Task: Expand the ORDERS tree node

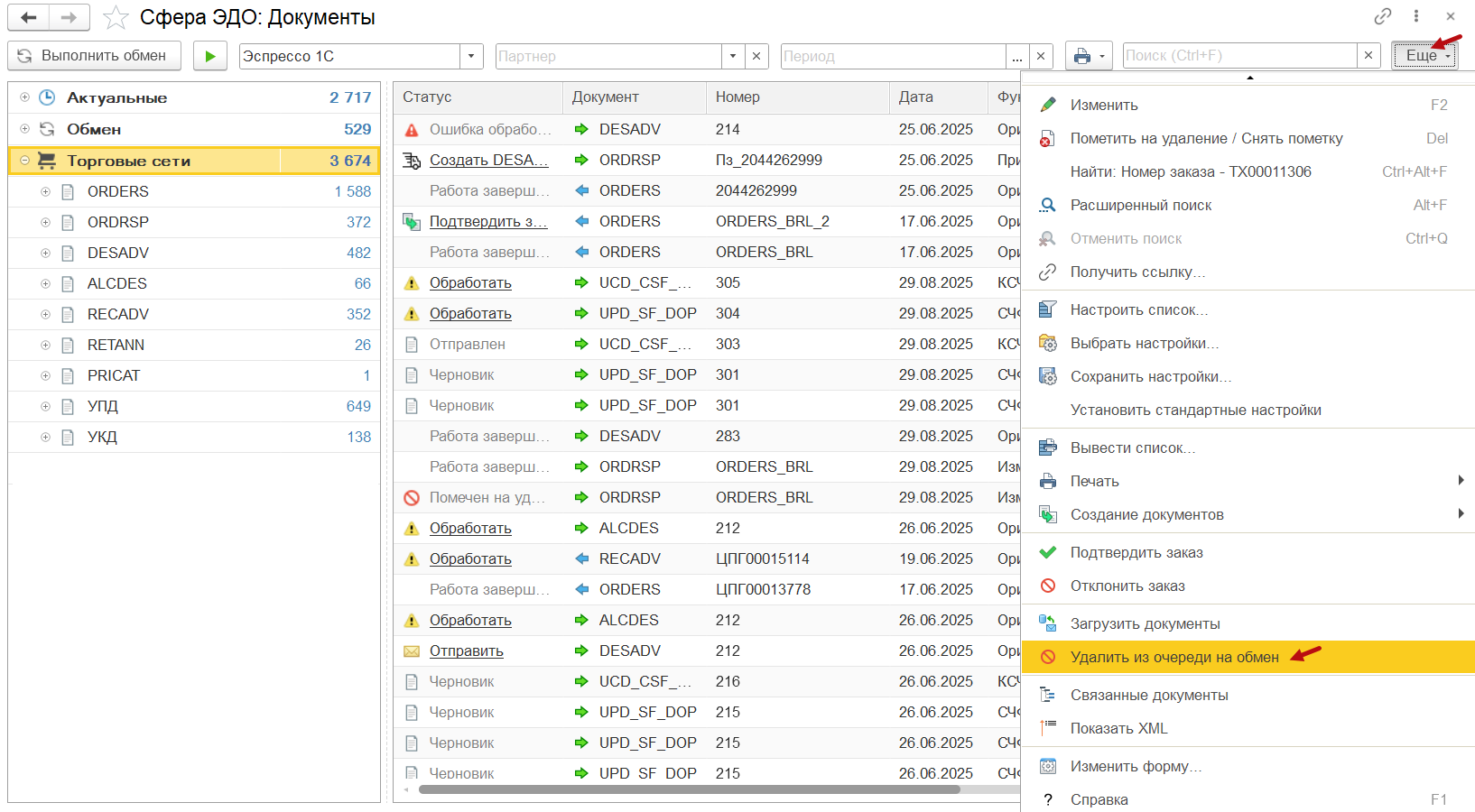Action: tap(45, 191)
